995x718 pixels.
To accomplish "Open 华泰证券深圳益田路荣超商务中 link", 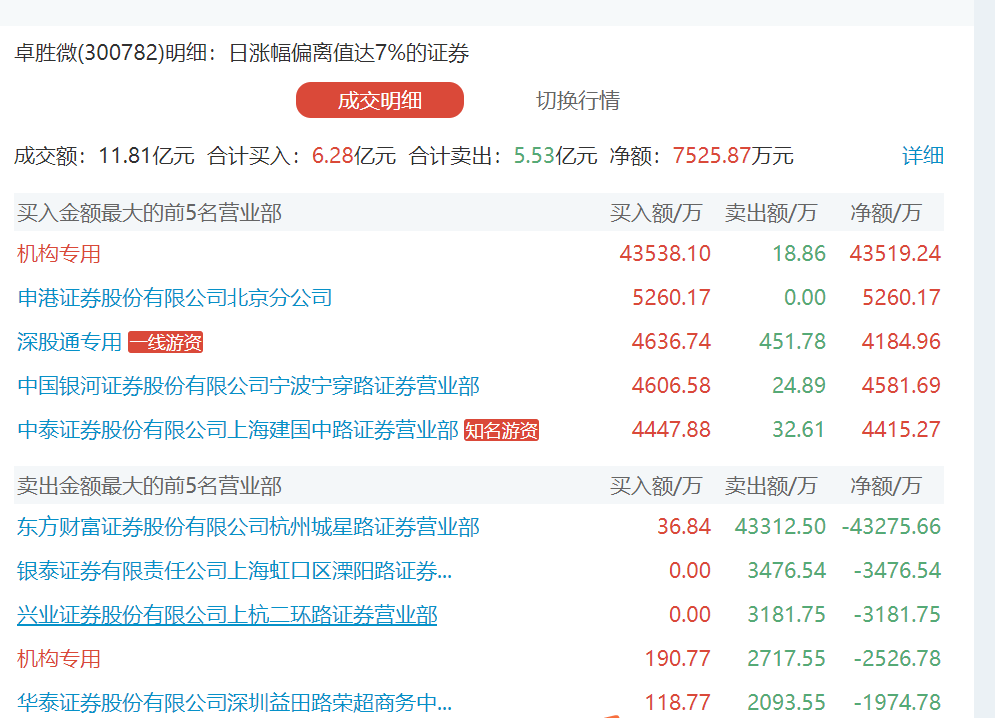I will point(234,703).
